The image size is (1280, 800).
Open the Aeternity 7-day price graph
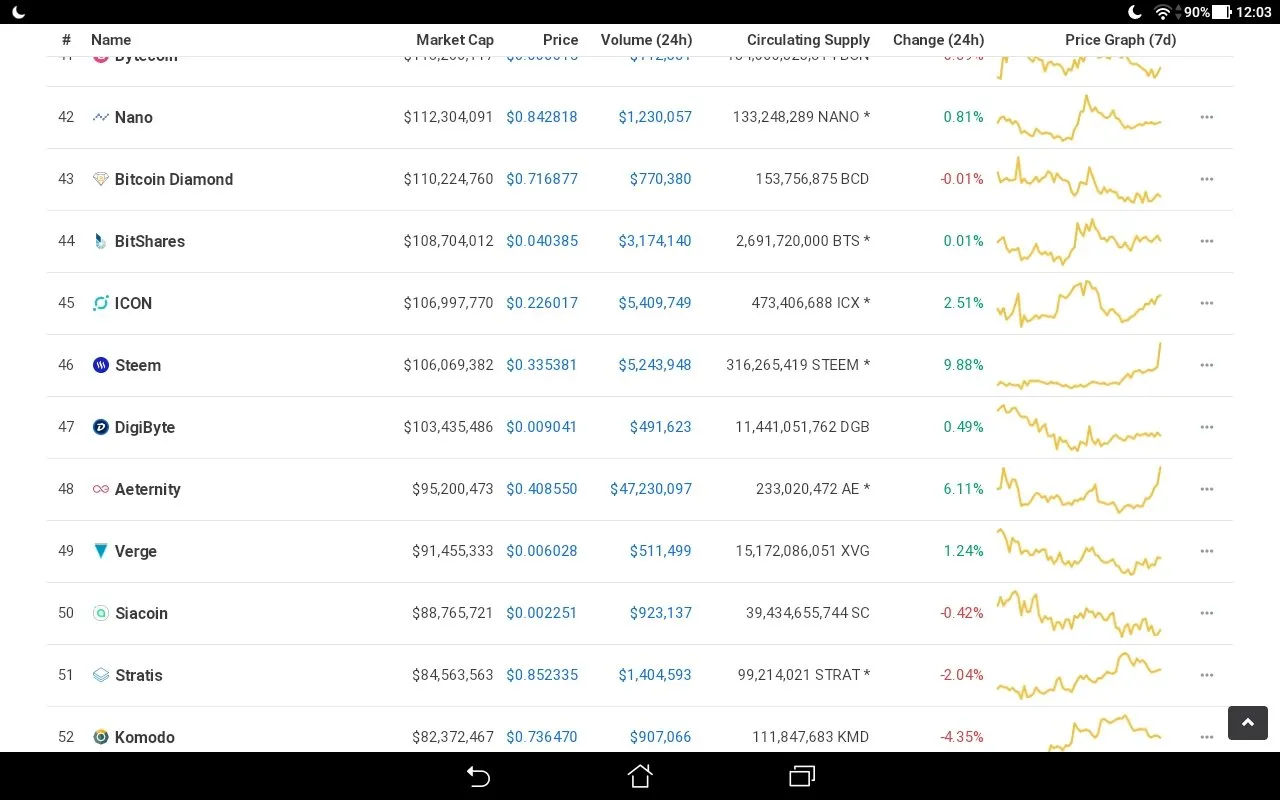click(x=1079, y=489)
